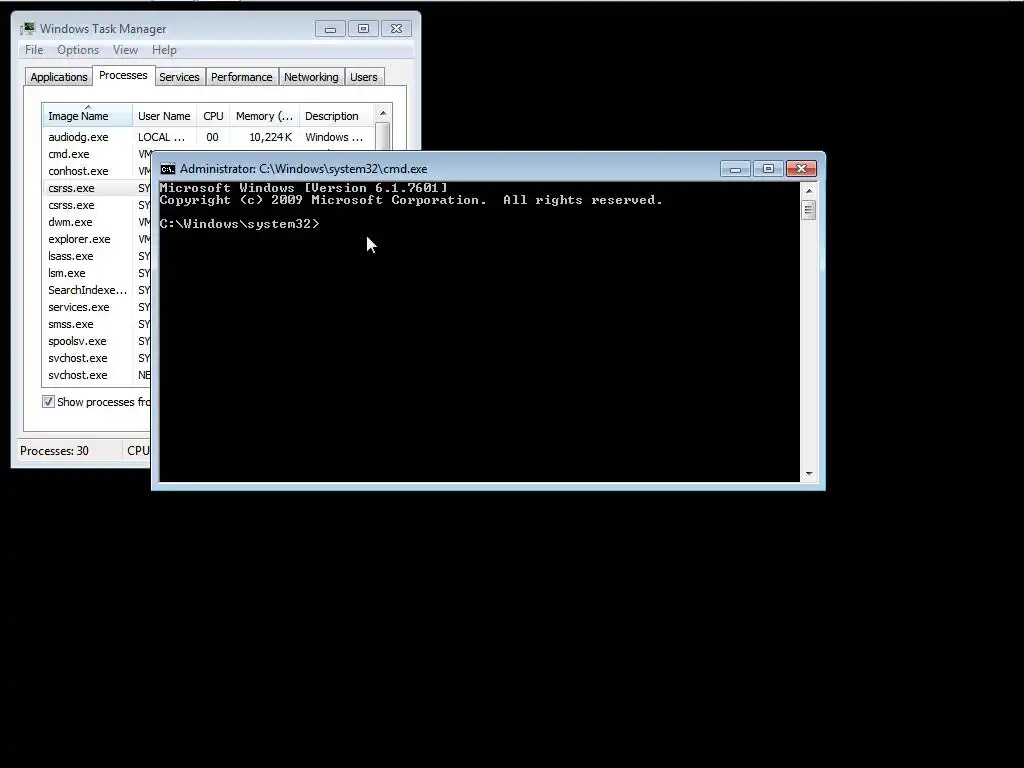Click the Windows Task Manager title text
Image resolution: width=1024 pixels, height=768 pixels.
point(103,29)
